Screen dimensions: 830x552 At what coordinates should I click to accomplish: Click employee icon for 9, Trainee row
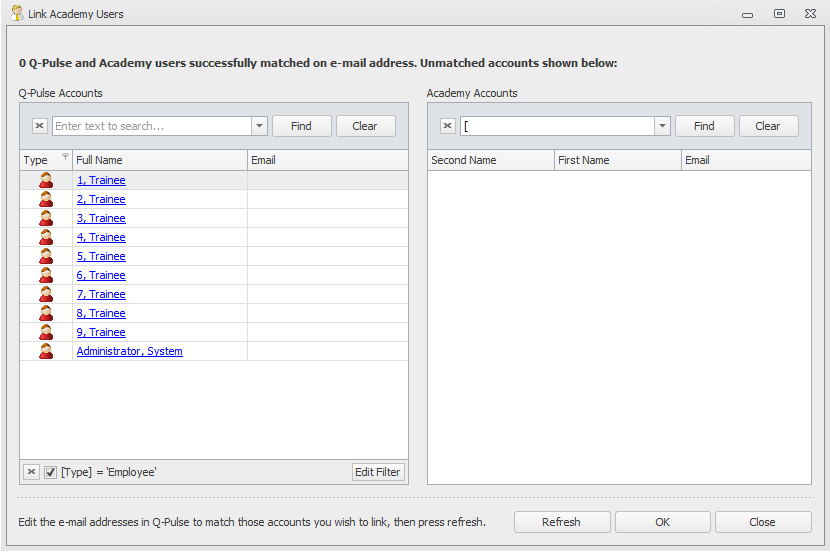pos(46,332)
